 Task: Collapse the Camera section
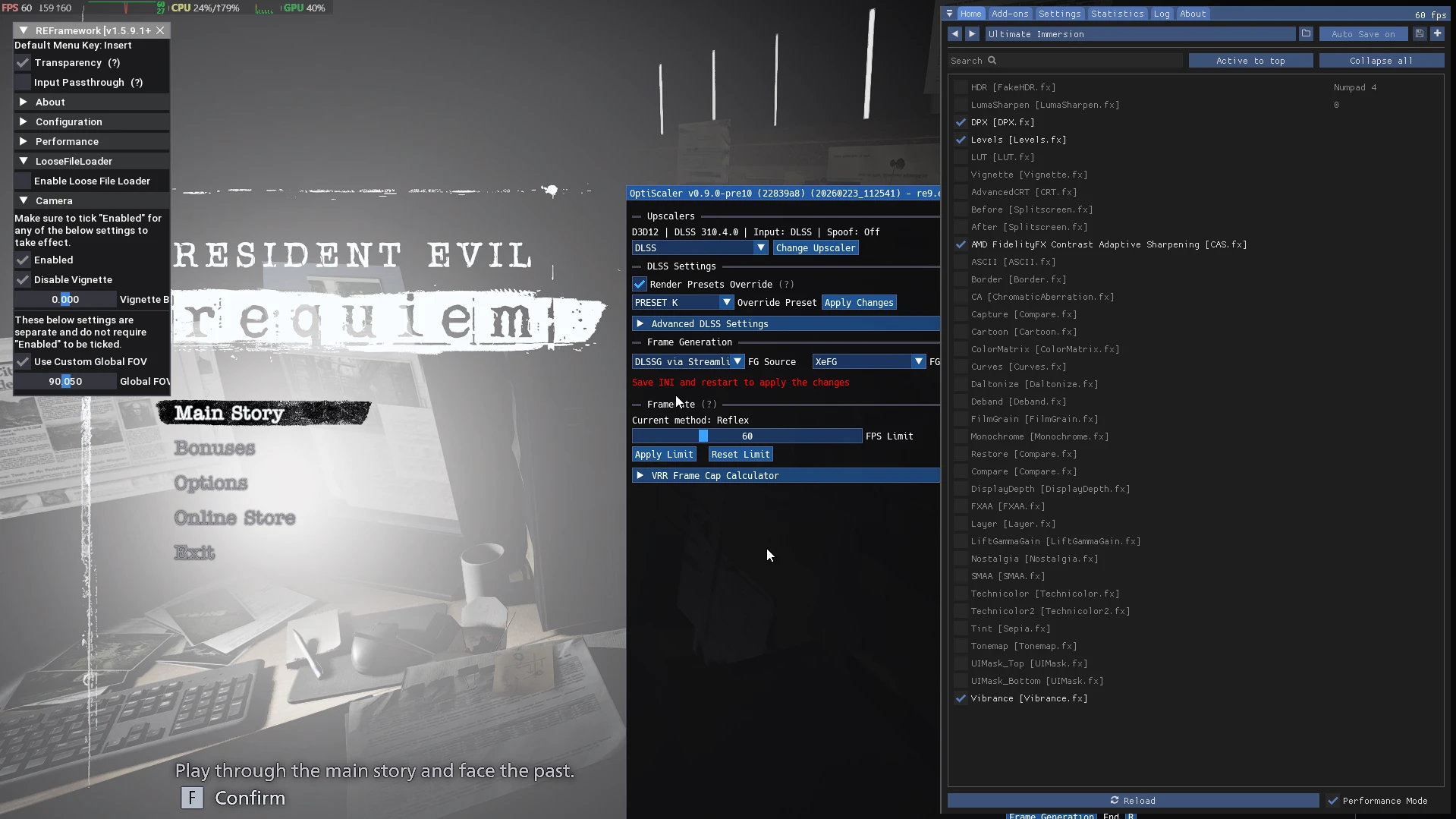[92, 201]
